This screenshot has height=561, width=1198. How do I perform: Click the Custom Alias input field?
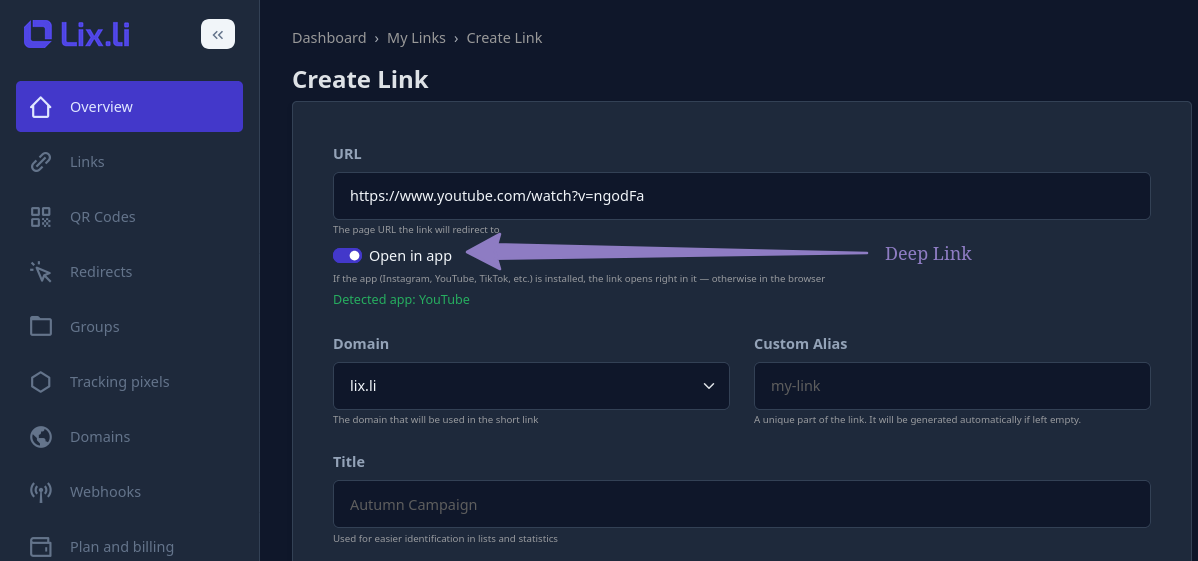pos(952,386)
